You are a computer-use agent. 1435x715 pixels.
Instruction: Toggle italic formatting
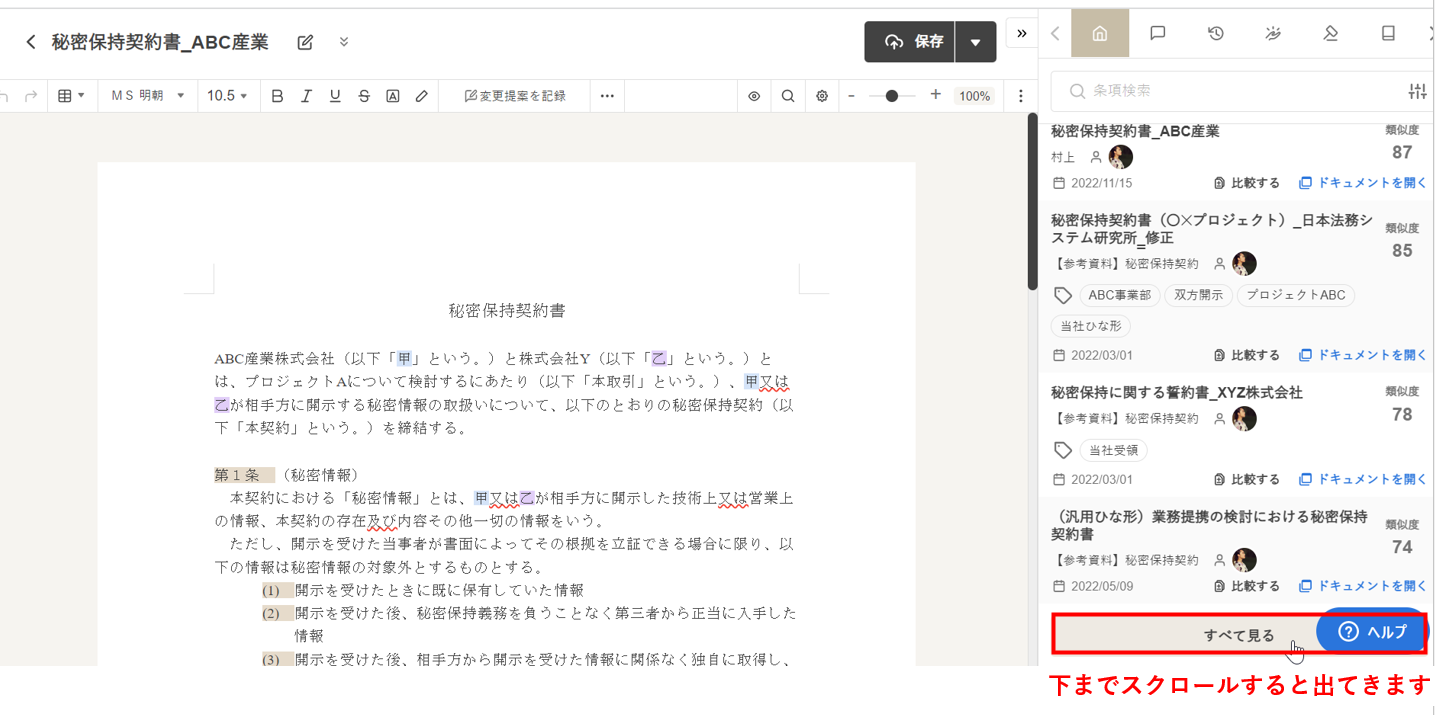306,96
